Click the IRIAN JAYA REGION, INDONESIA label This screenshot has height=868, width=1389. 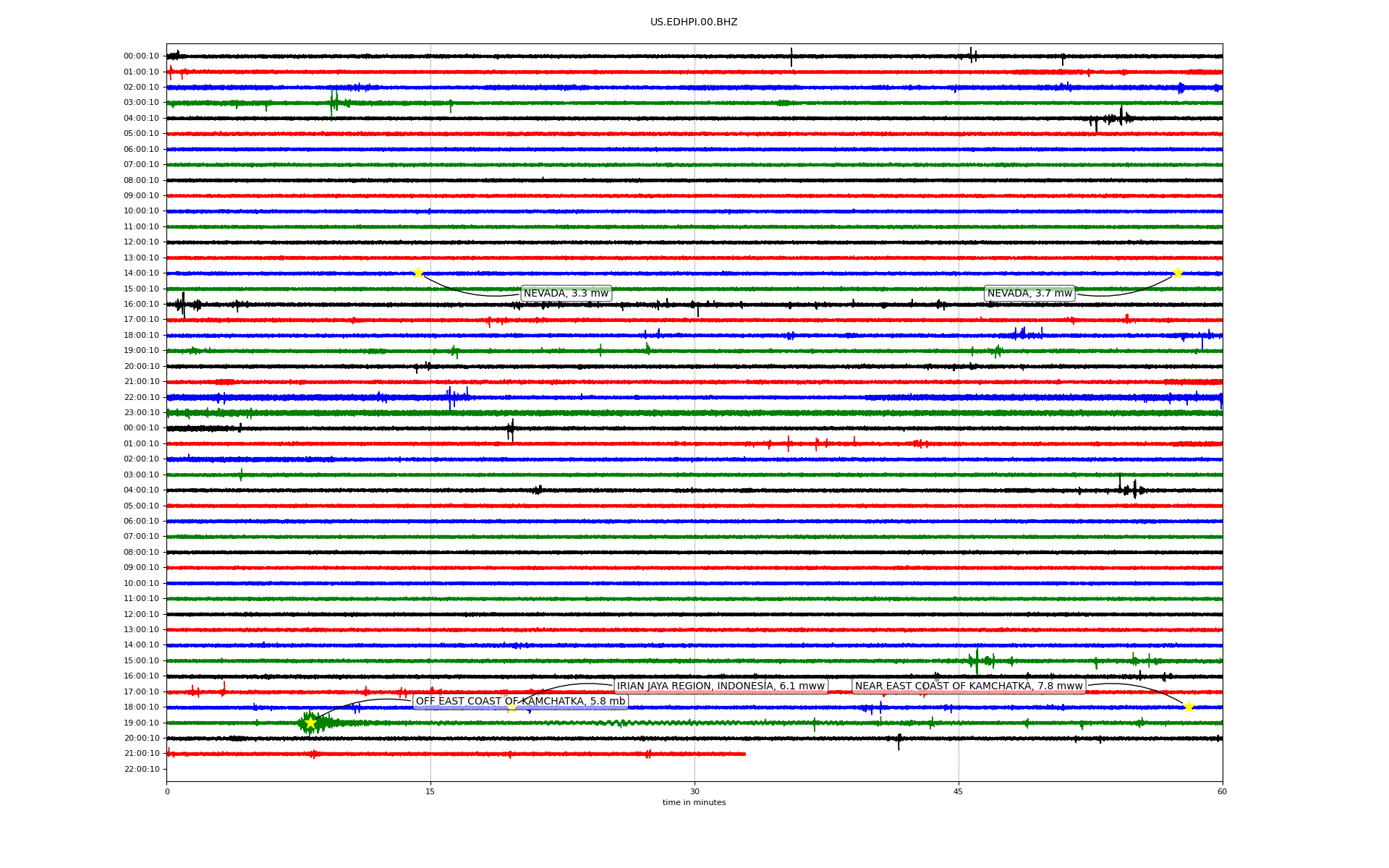[721, 686]
